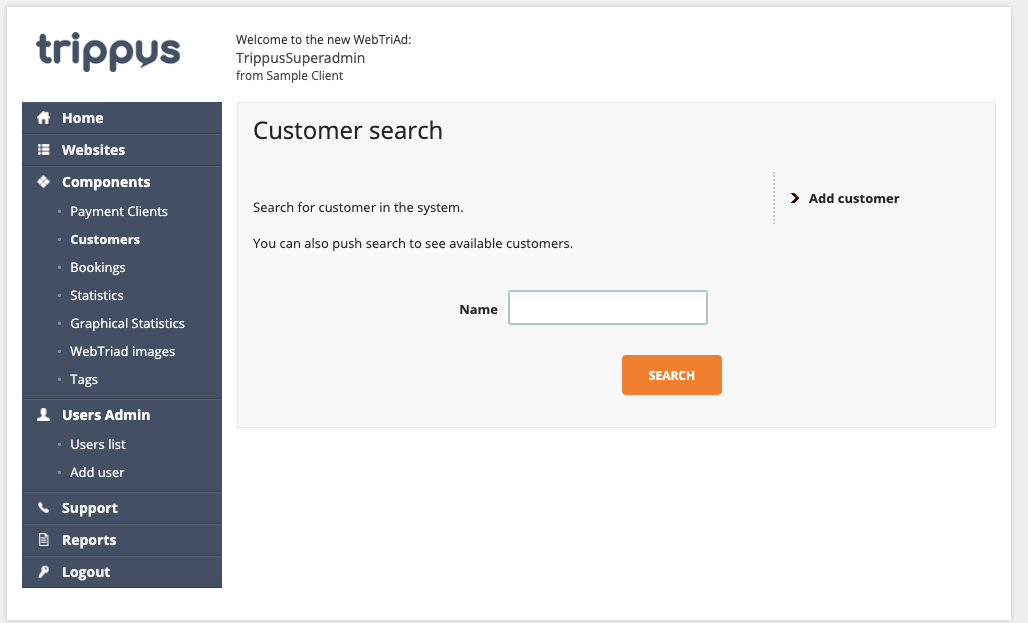Screen dimensions: 1028x623
Task: Click the Support phone icon
Action: point(43,508)
